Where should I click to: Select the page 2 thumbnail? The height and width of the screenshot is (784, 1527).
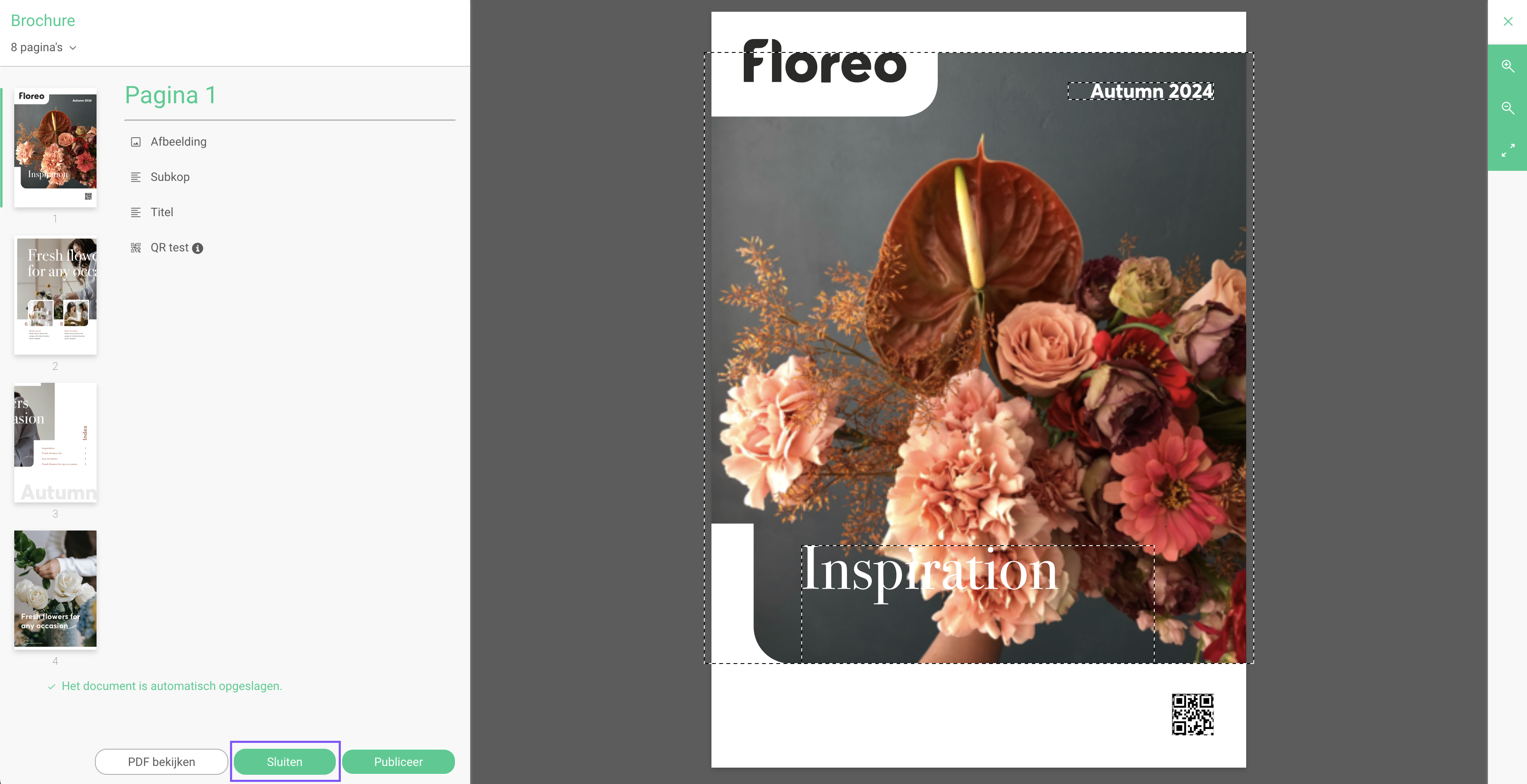(x=55, y=296)
